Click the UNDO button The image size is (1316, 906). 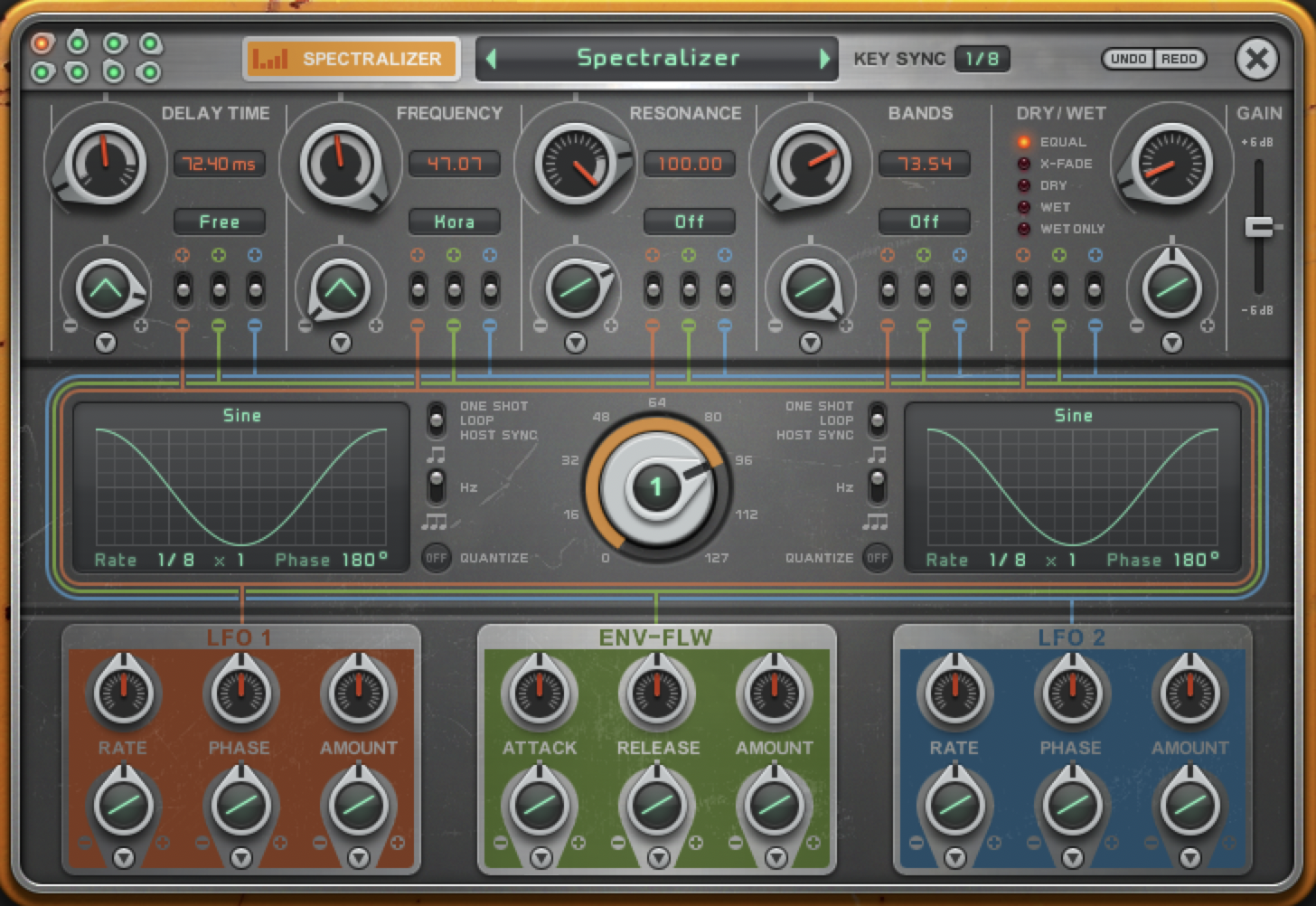[x=1128, y=59]
